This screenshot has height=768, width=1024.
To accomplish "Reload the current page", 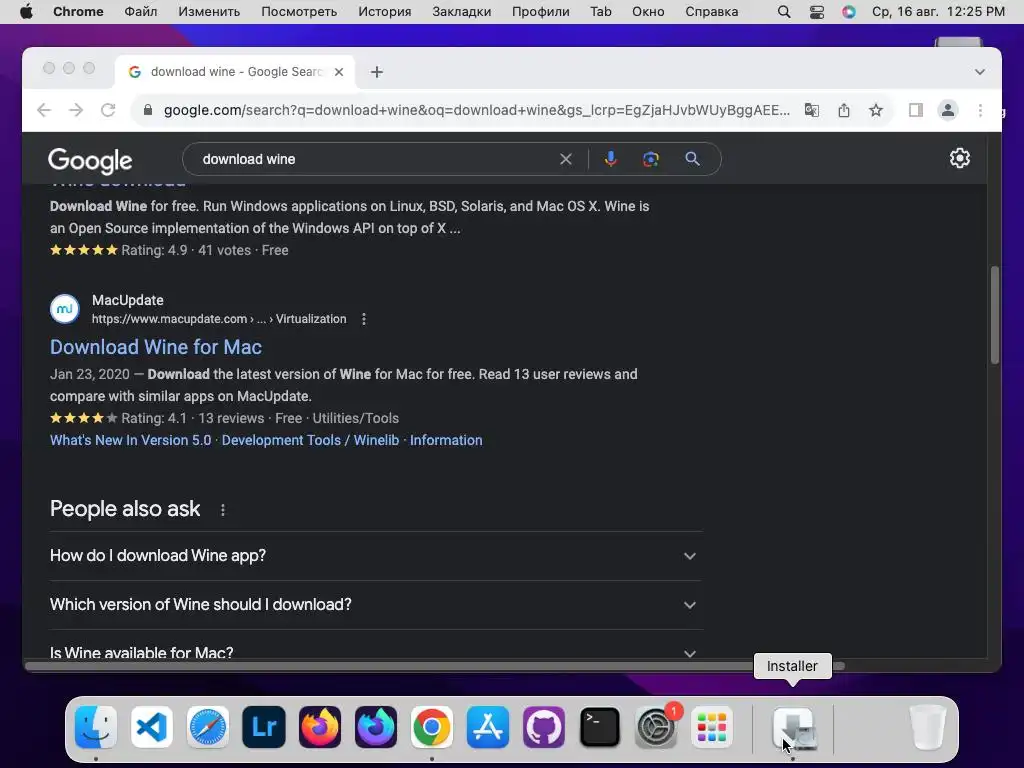I will click(x=108, y=110).
